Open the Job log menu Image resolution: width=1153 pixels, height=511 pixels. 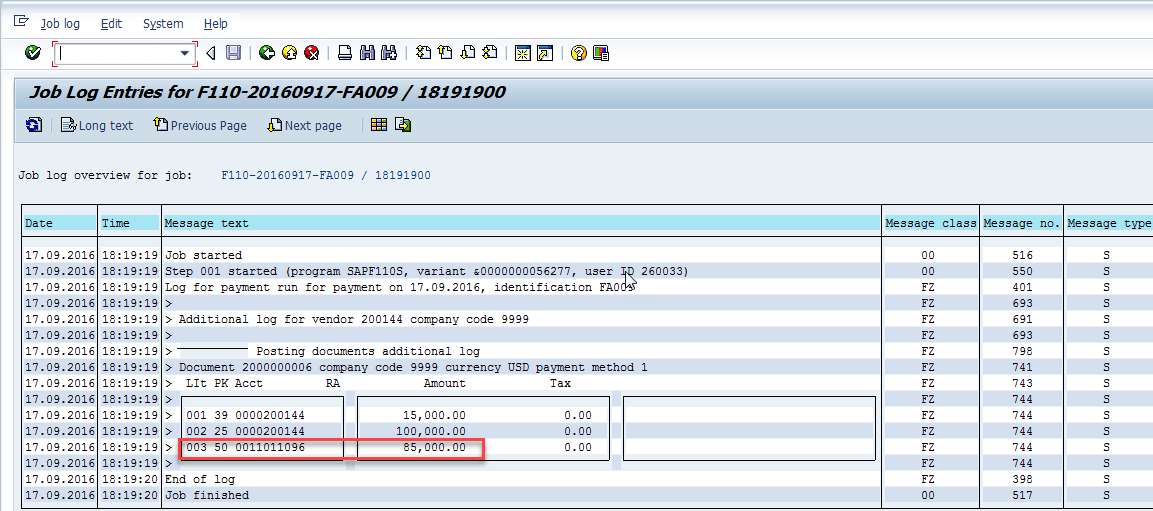click(x=60, y=23)
